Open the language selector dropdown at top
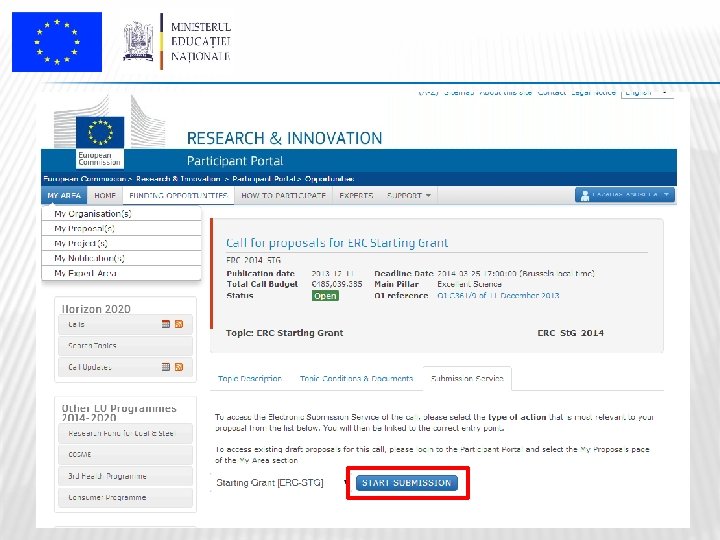Viewport: 720px width, 540px height. (x=647, y=93)
